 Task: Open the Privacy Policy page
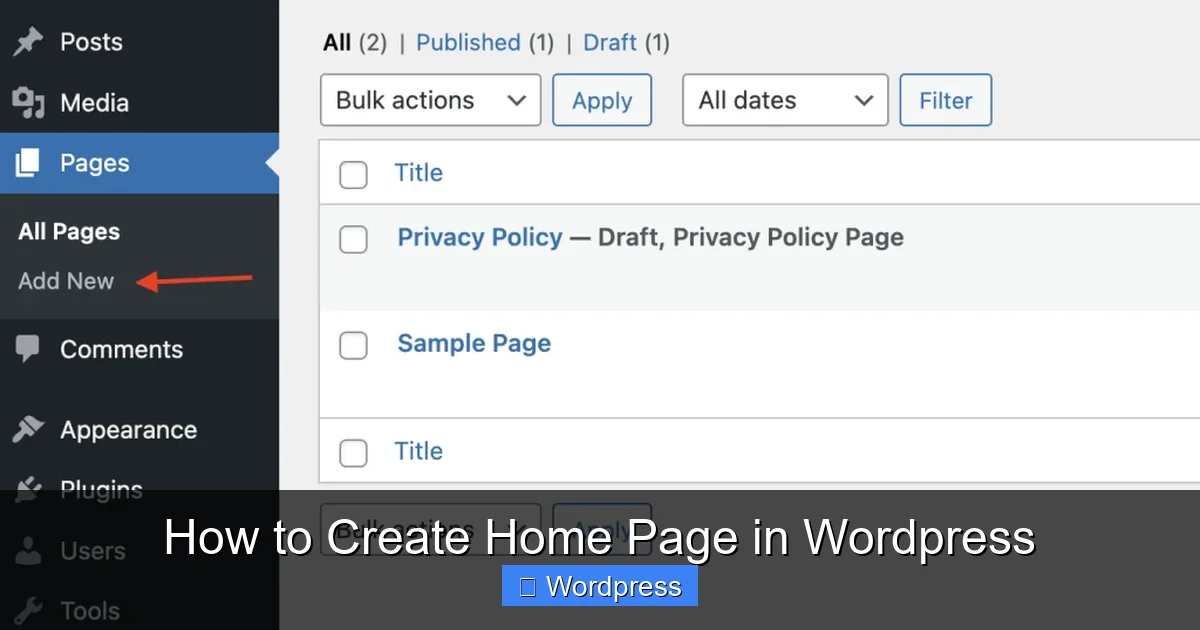(x=480, y=237)
